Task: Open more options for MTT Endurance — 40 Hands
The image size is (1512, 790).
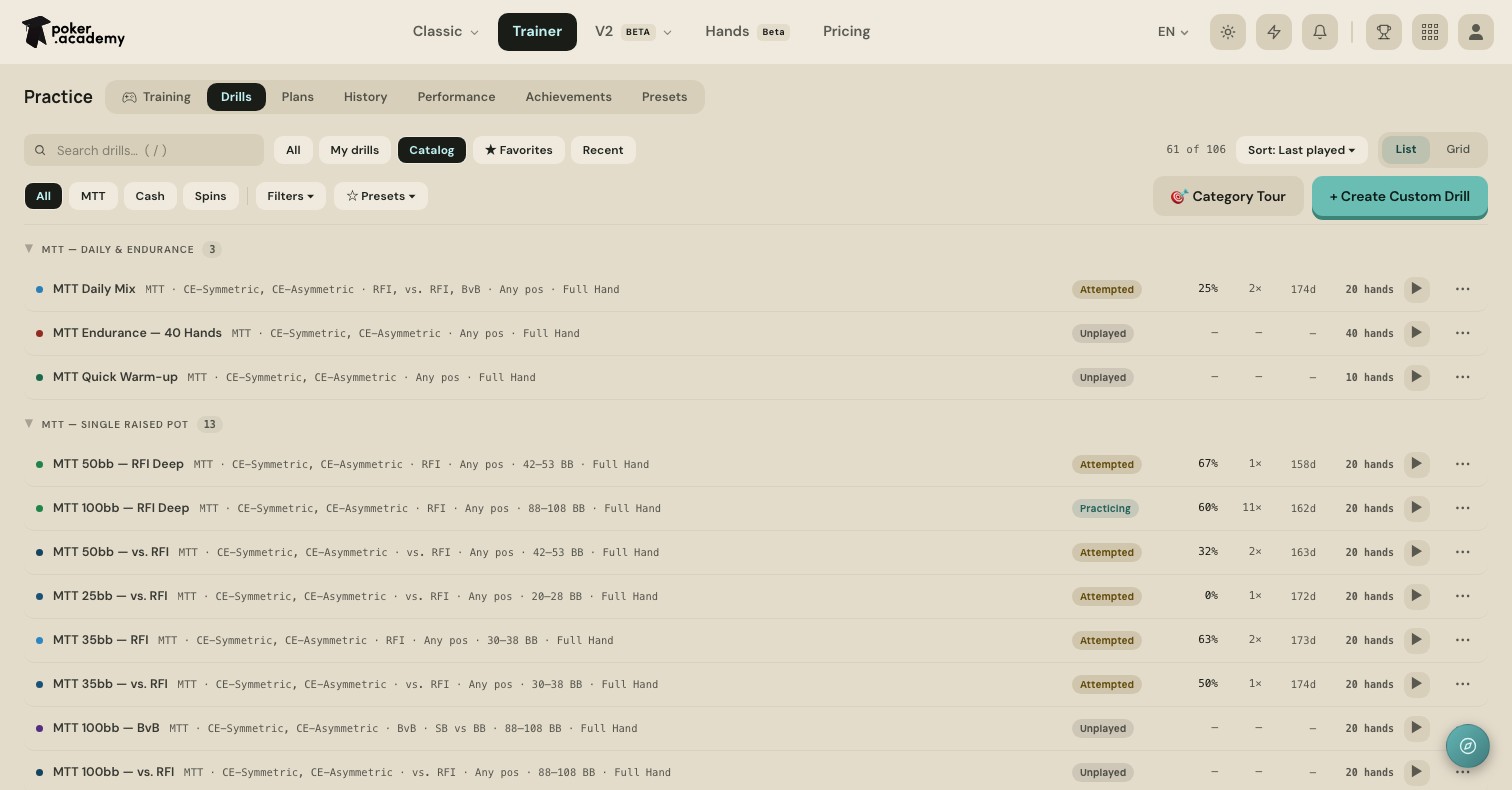Action: pyautogui.click(x=1463, y=333)
